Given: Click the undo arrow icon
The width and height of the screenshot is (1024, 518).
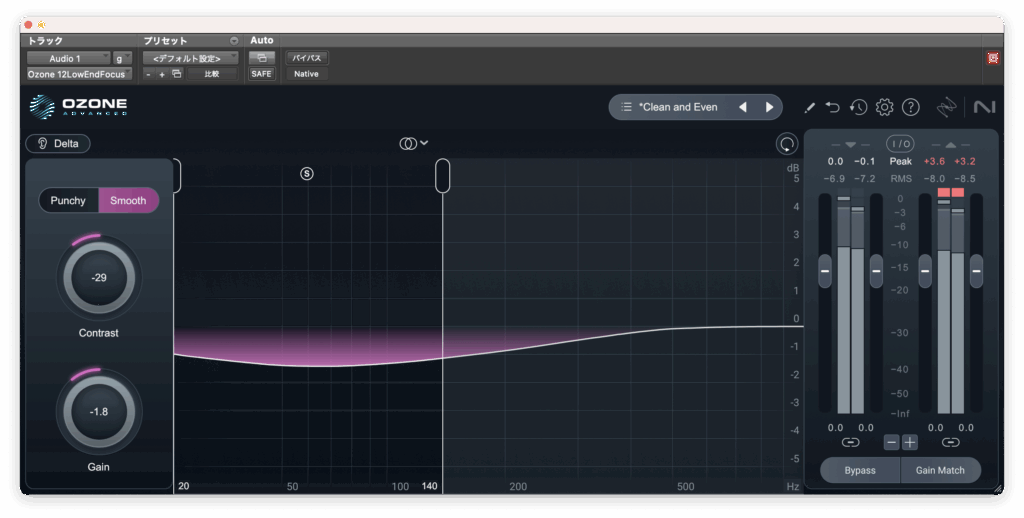Looking at the screenshot, I should pos(832,107).
